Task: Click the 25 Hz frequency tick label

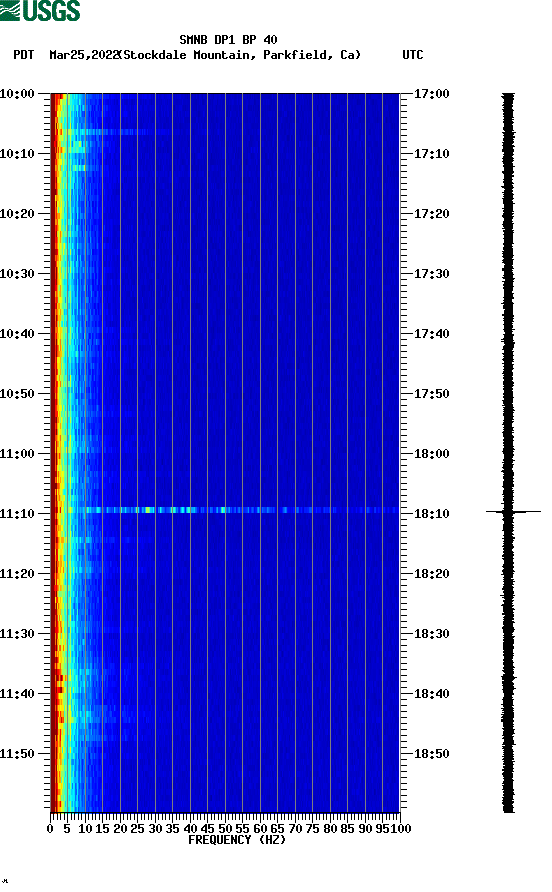Action: [137, 829]
